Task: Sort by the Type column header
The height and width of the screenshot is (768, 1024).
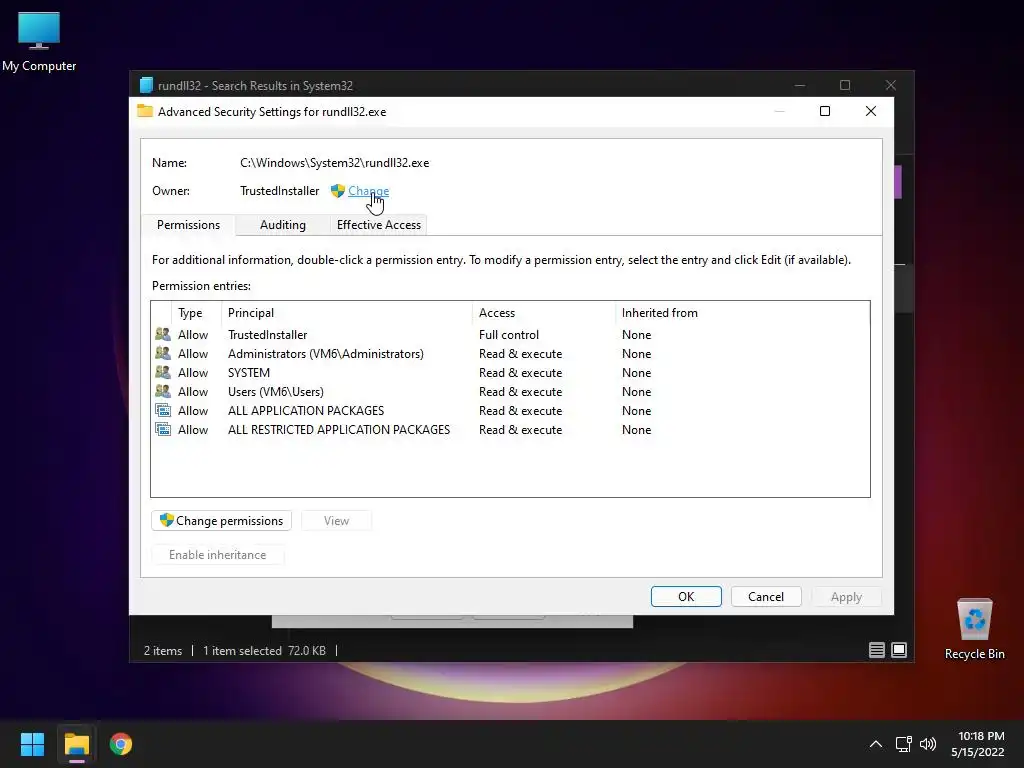Action: pos(196,313)
